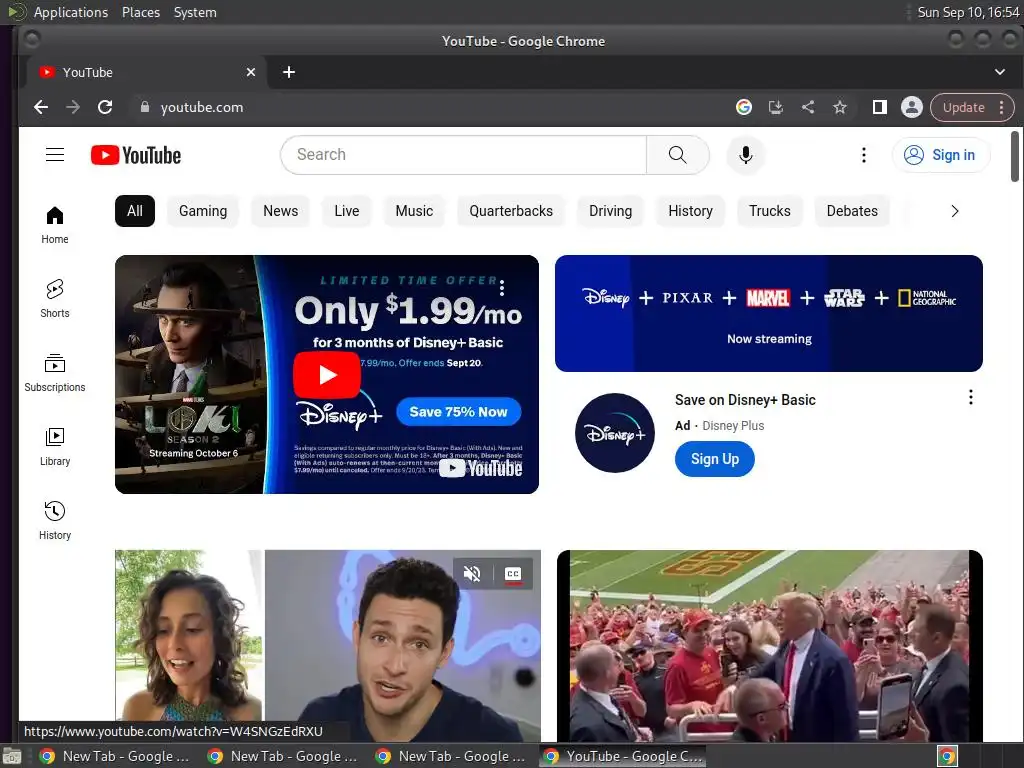Click the Google icon in address bar
This screenshot has width=1024, height=768.
coord(744,107)
